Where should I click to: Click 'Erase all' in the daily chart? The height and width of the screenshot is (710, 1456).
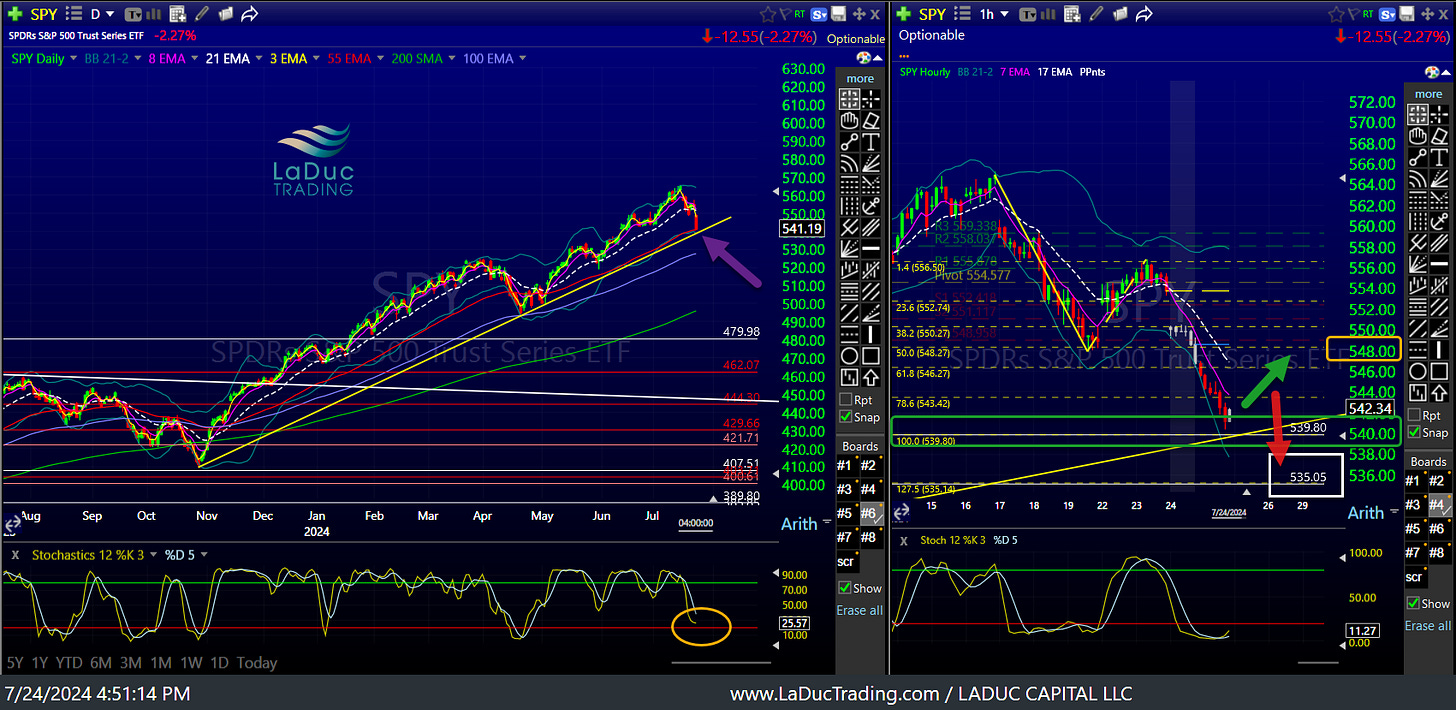[x=860, y=610]
